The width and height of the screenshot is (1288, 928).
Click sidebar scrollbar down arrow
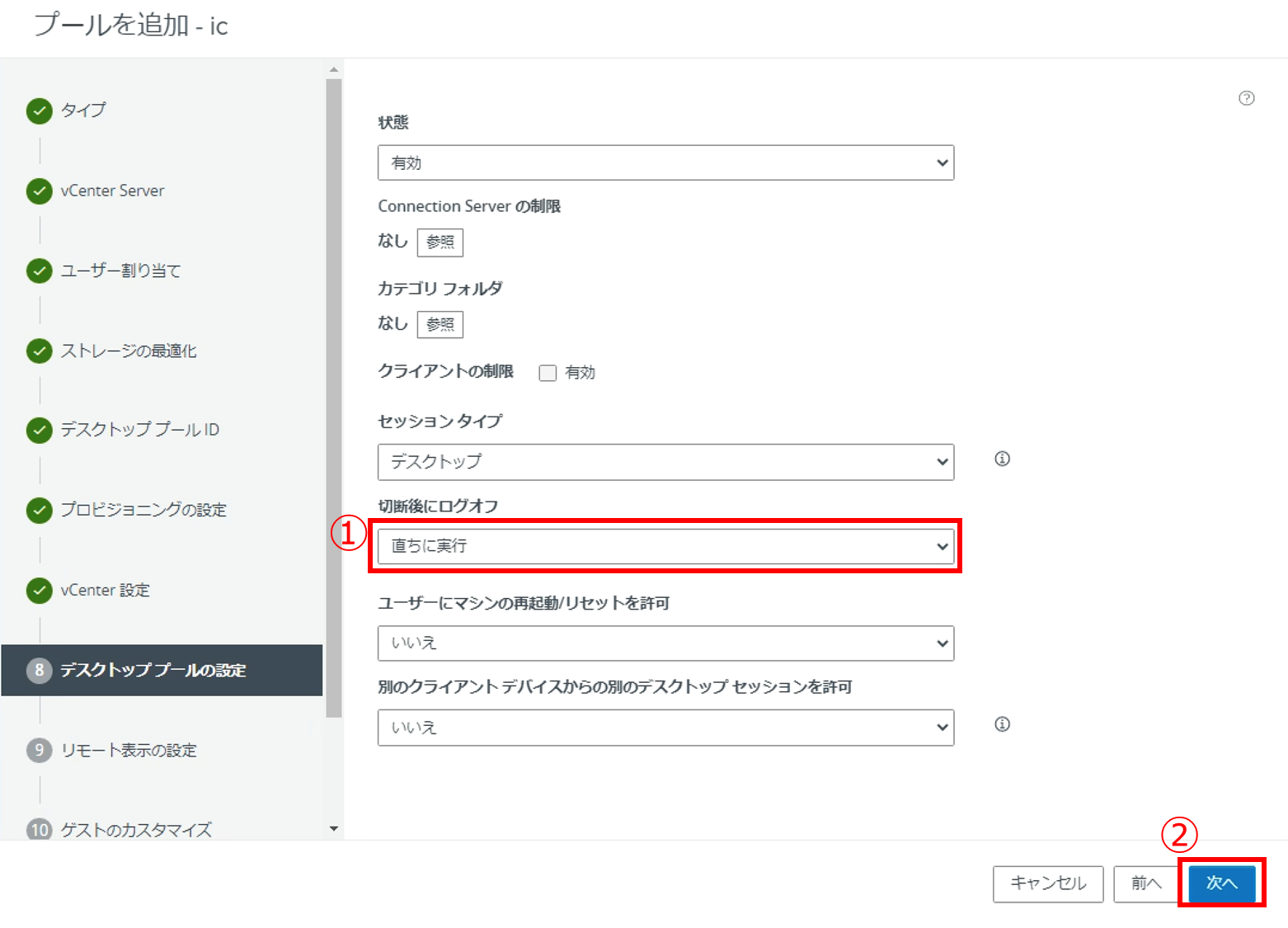pyautogui.click(x=334, y=828)
